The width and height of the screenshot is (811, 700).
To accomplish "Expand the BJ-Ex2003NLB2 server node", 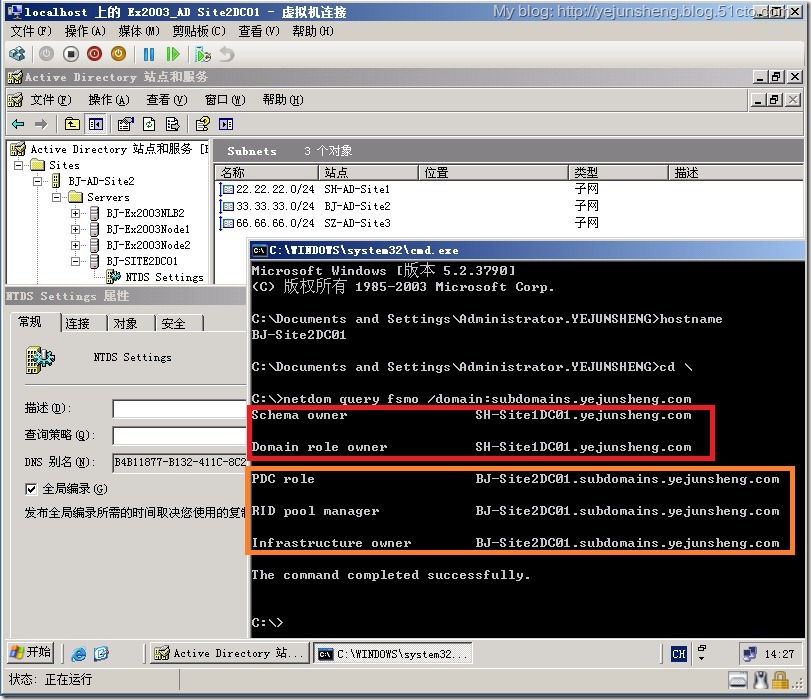I will pos(76,213).
